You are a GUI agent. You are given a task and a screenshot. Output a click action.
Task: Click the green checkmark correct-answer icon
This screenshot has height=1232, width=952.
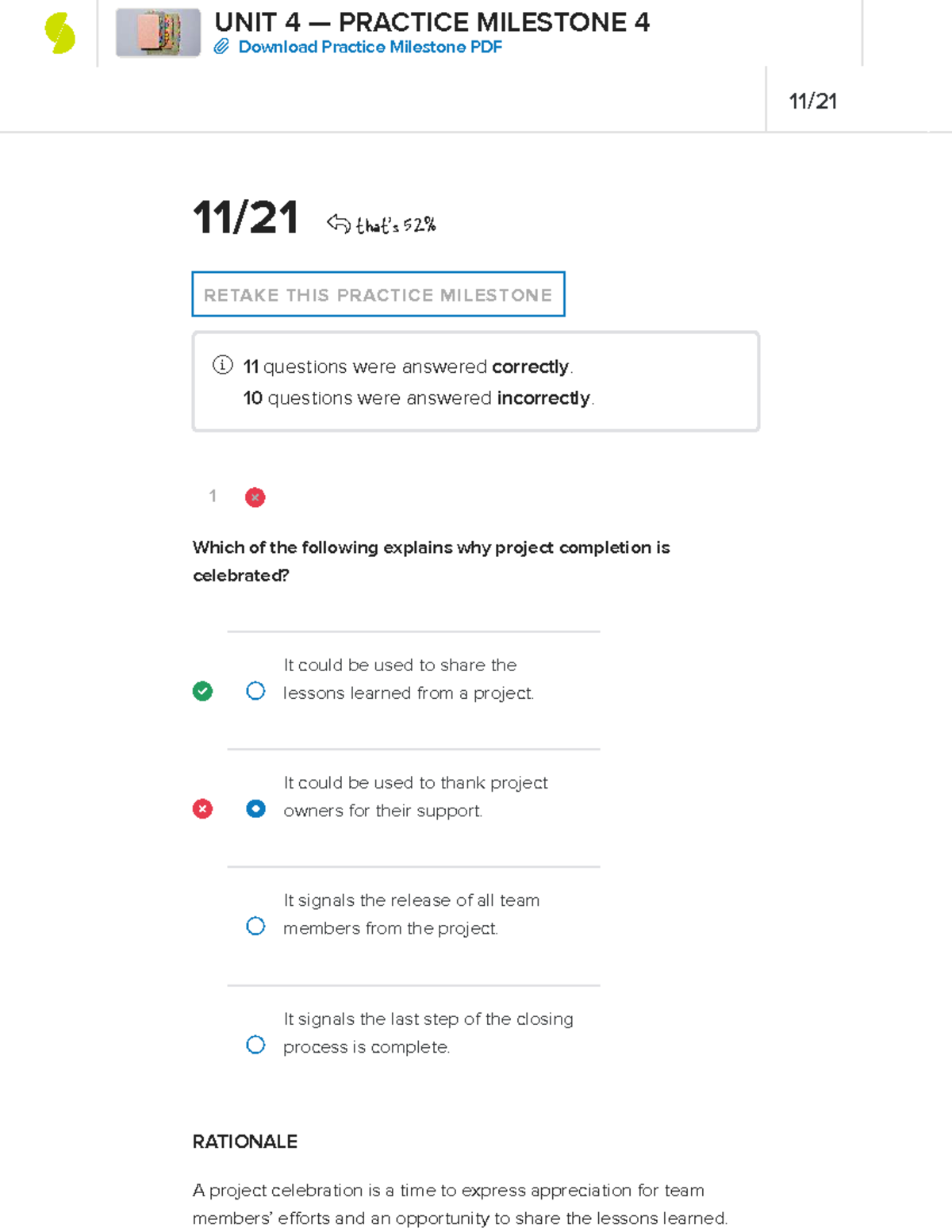tap(202, 691)
